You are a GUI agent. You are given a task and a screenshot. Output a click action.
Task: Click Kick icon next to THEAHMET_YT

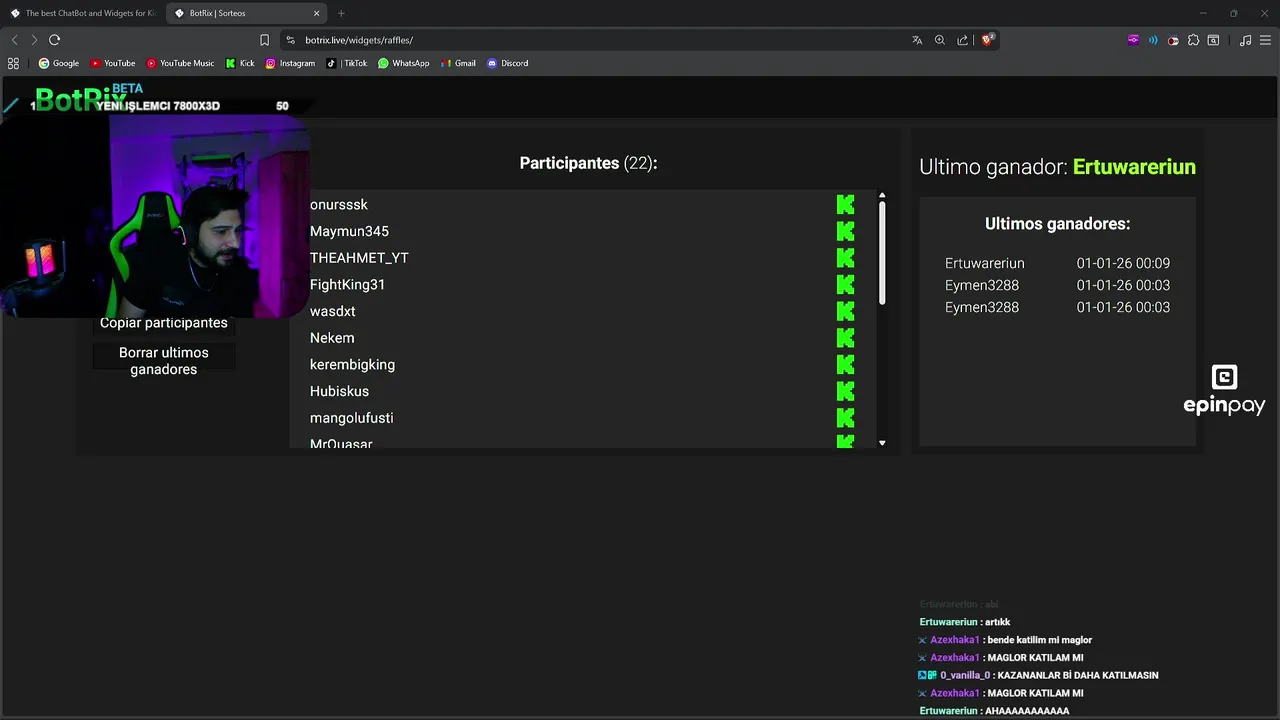pos(846,258)
